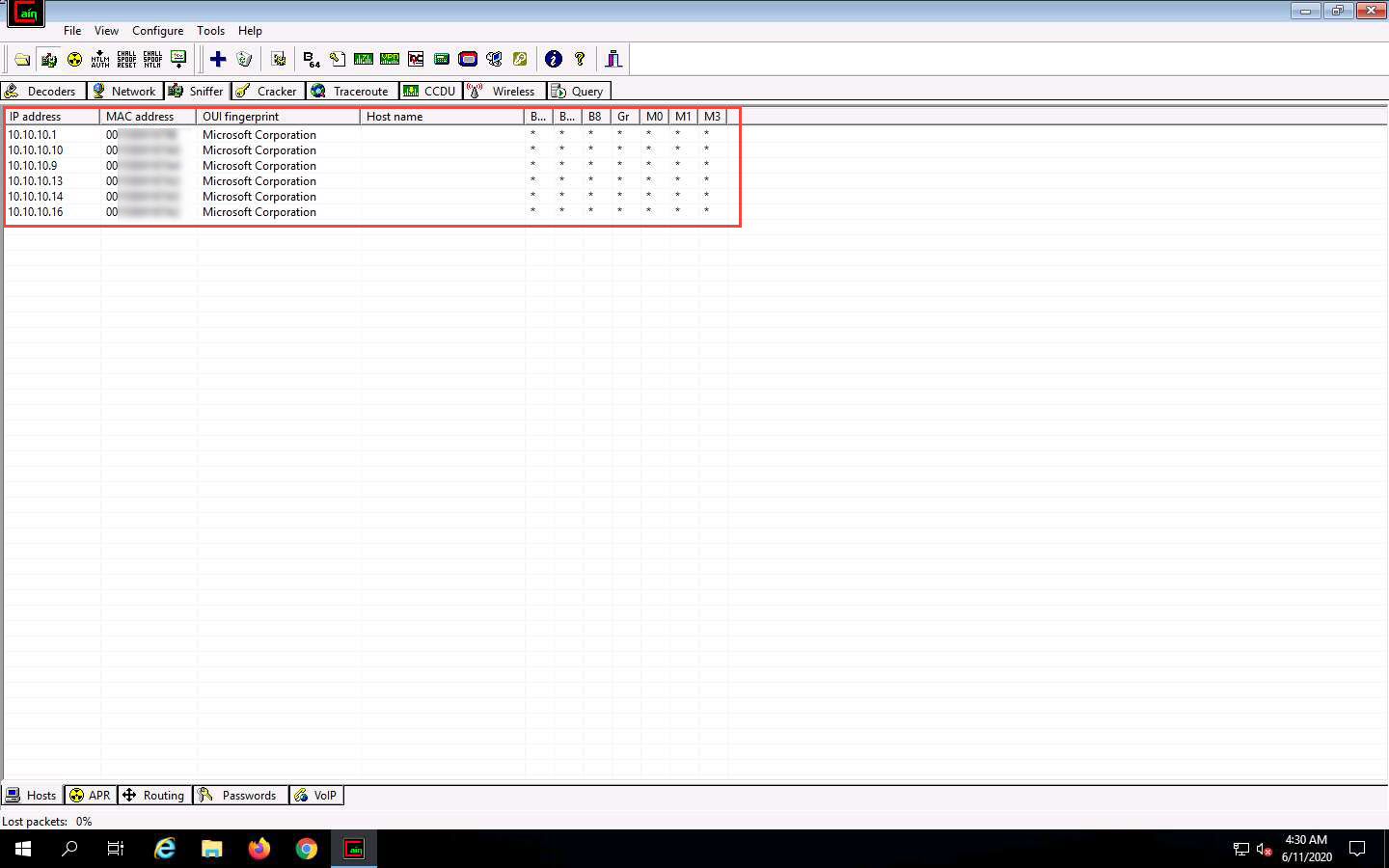
Task: Click the yellow key decoder icon
Action: (x=520, y=59)
